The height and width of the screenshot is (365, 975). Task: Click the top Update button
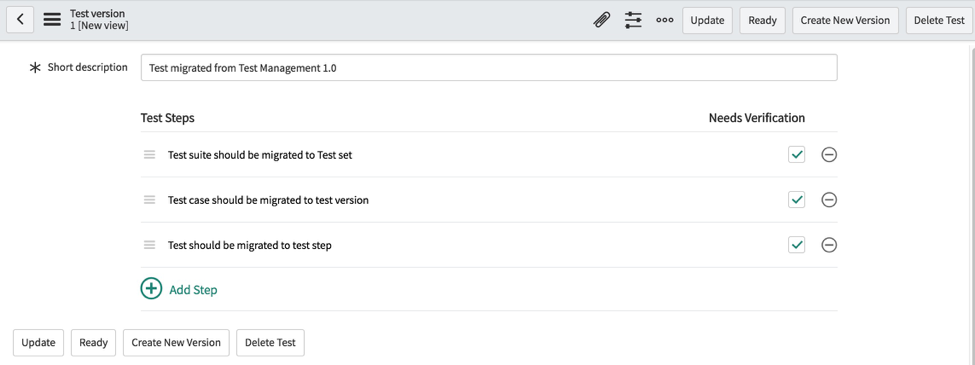pos(708,20)
